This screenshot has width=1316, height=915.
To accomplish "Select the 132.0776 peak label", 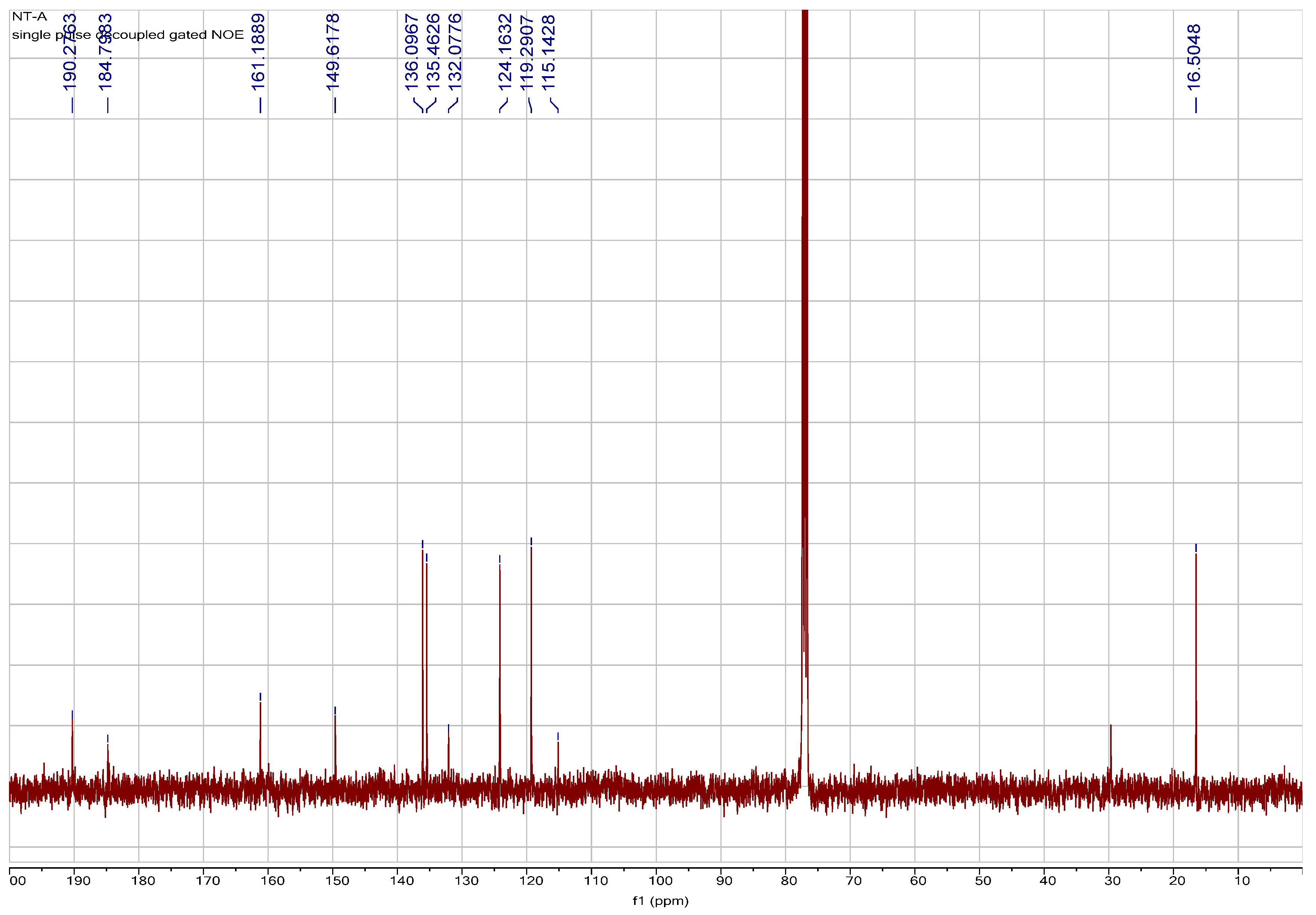I will click(454, 52).
